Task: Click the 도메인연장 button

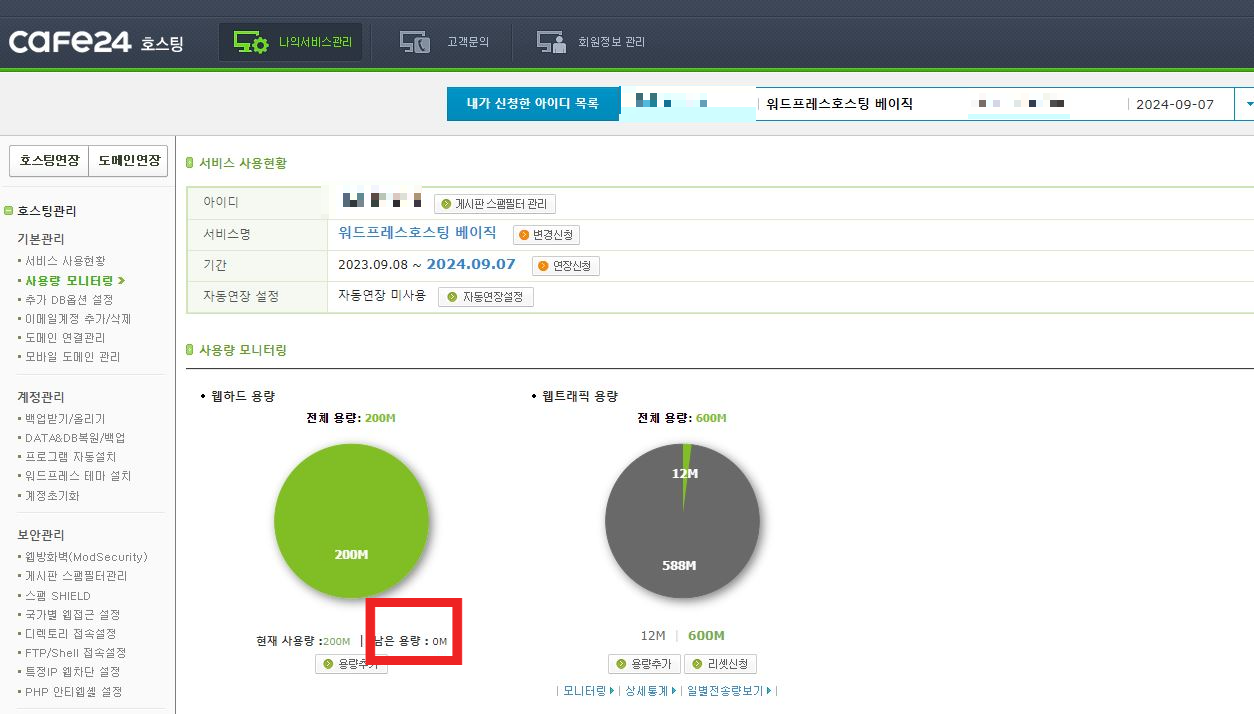Action: [128, 161]
